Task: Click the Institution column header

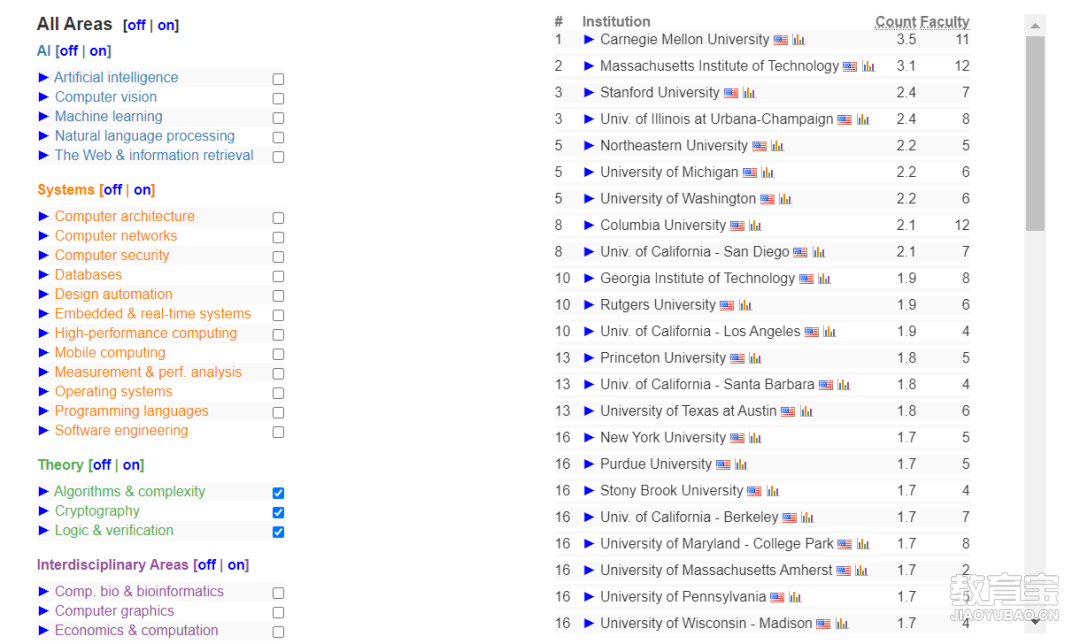Action: [616, 21]
